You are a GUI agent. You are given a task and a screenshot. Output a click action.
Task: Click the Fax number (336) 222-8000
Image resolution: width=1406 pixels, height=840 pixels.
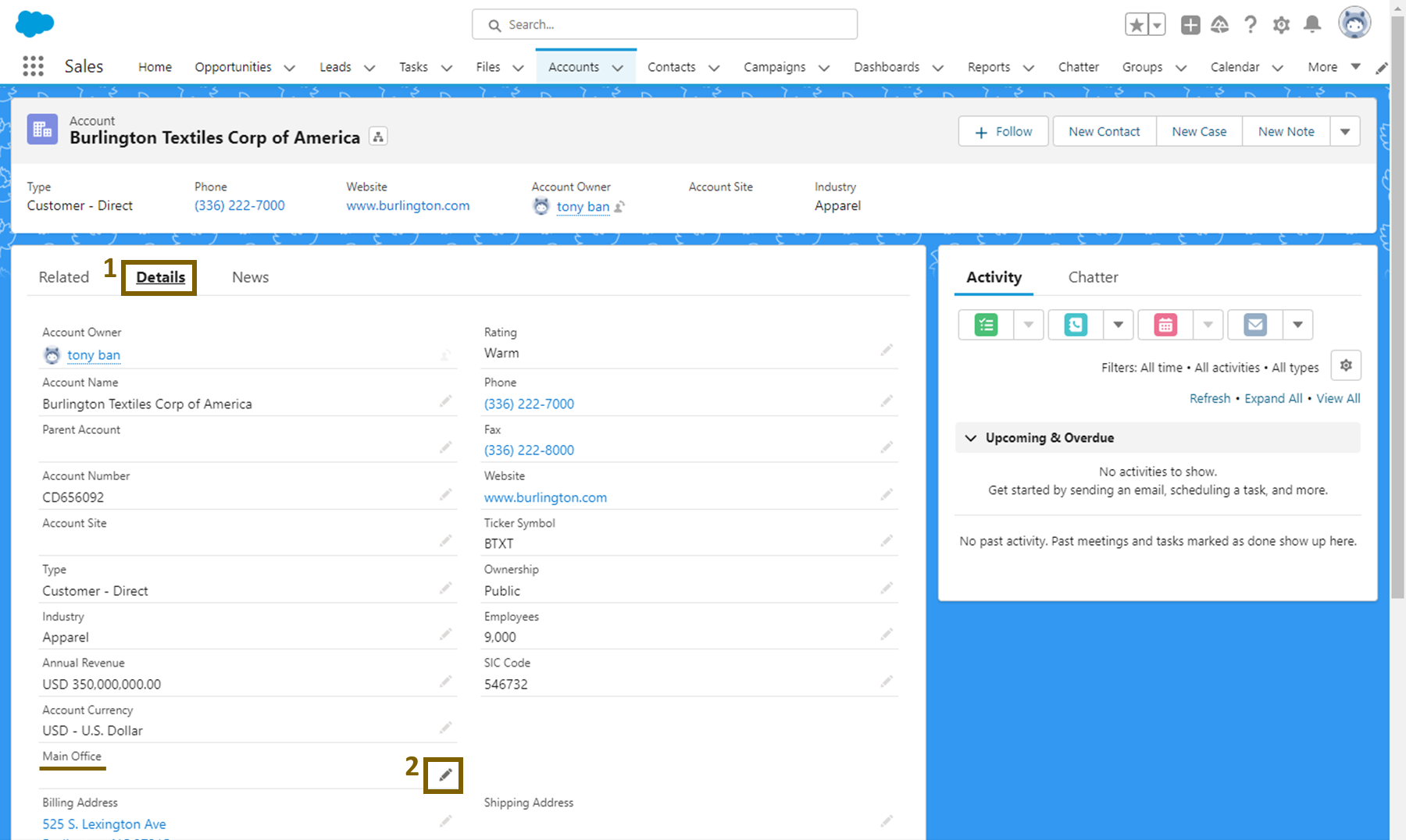529,450
